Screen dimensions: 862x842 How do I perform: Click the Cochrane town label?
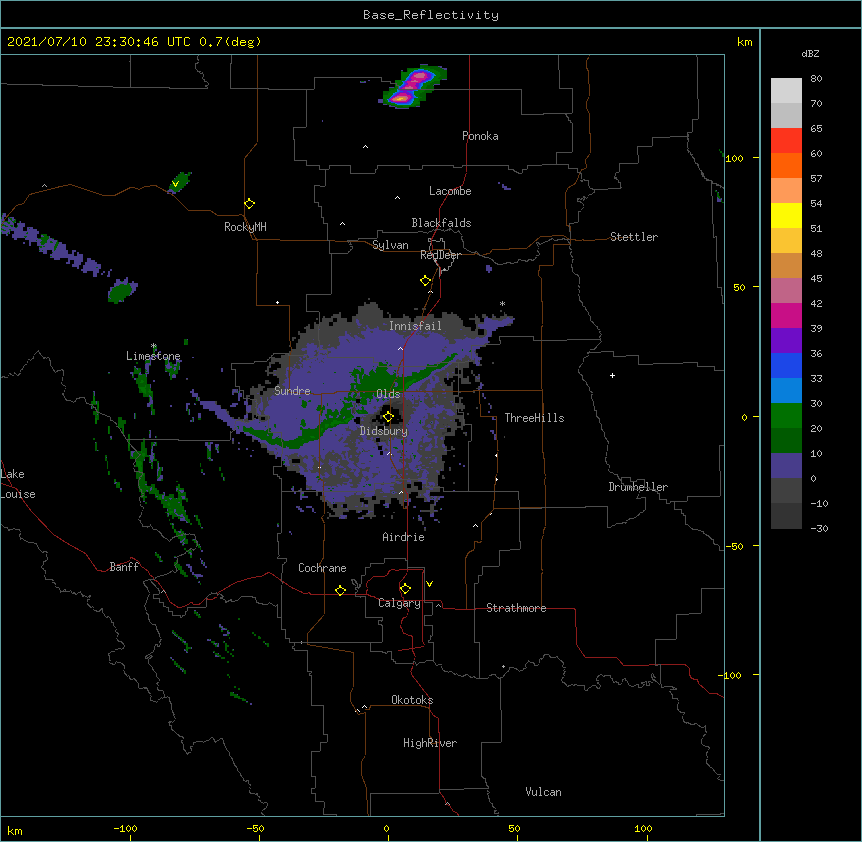coord(322,568)
